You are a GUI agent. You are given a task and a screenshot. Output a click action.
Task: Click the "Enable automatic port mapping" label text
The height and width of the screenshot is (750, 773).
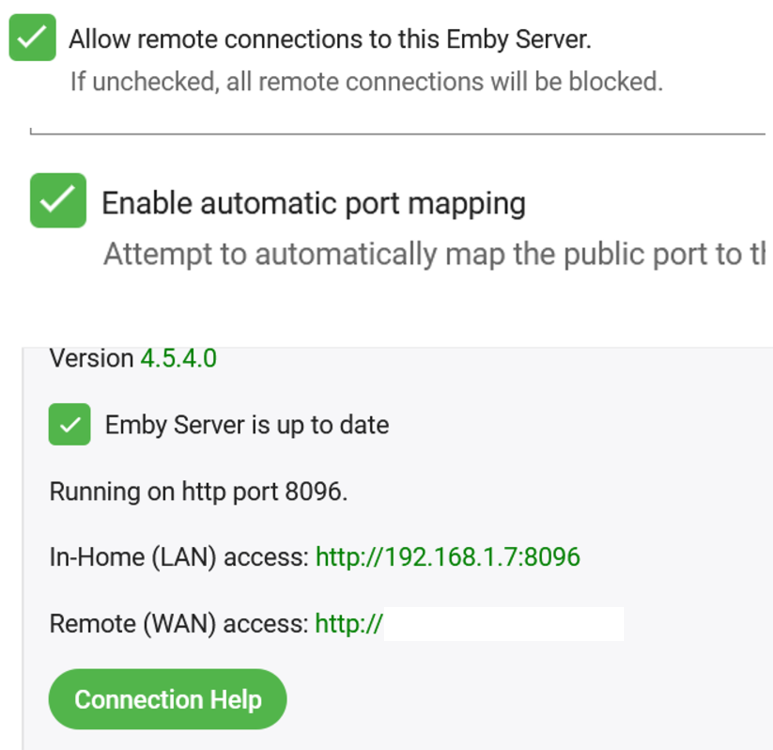pyautogui.click(x=313, y=203)
